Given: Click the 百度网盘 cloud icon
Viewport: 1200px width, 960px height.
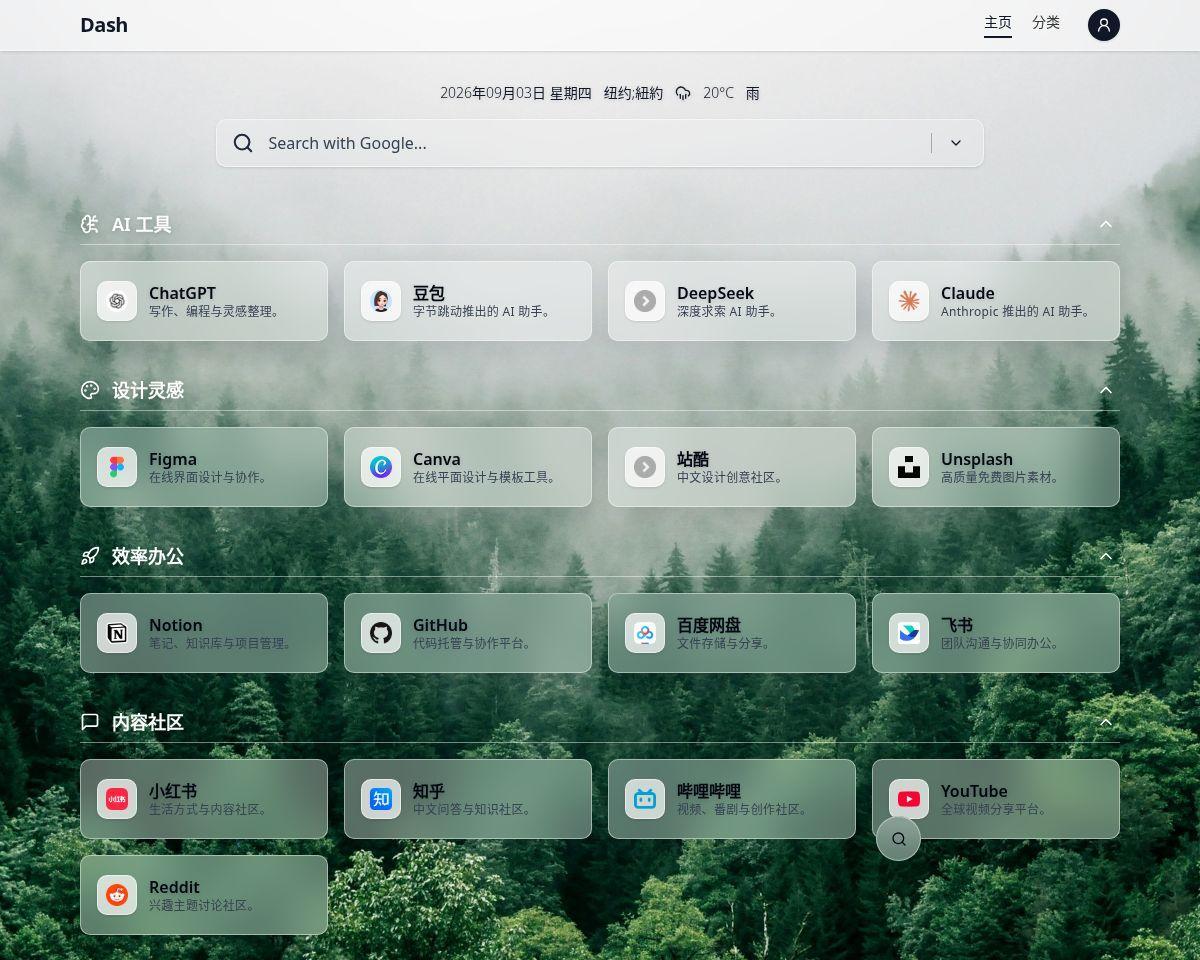Looking at the screenshot, I should coord(645,633).
